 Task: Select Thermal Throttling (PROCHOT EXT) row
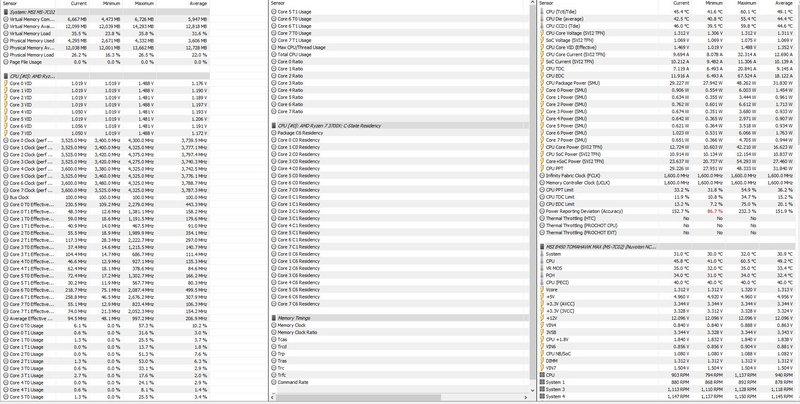pos(667,233)
